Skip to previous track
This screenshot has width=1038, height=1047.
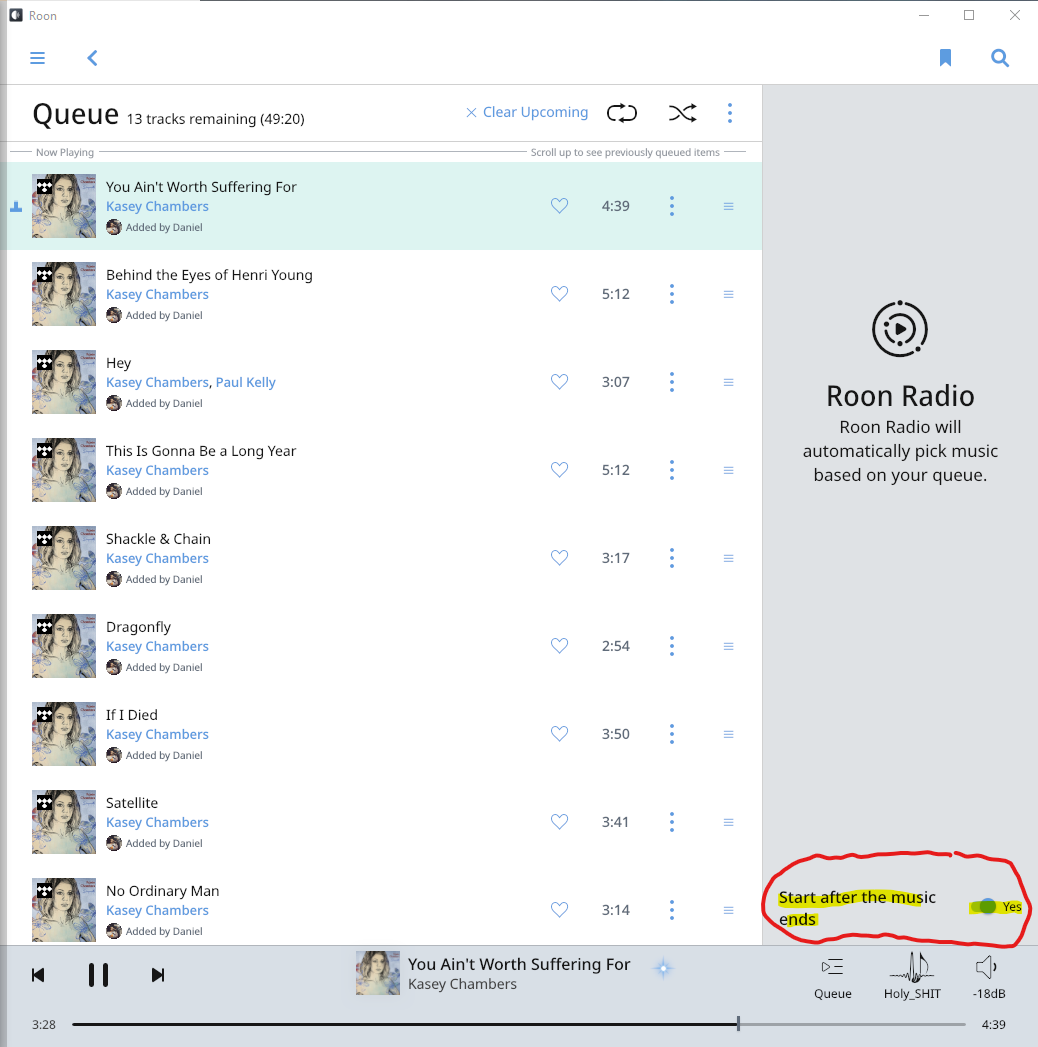coord(38,975)
